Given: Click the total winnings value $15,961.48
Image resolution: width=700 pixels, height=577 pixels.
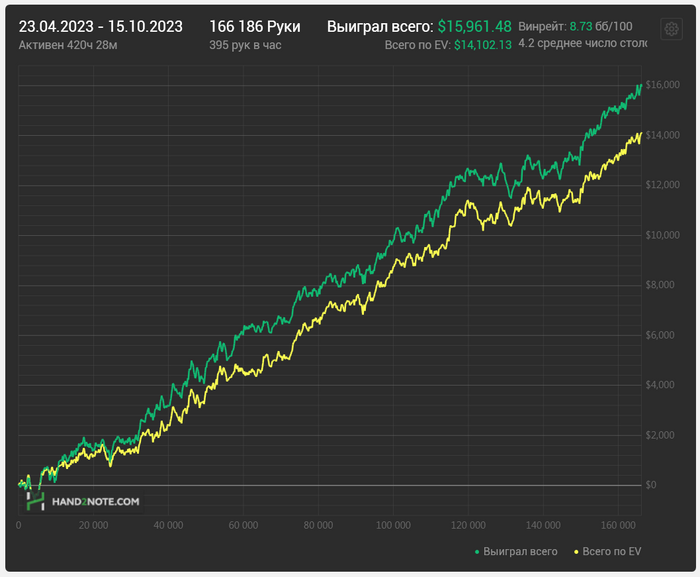Looking at the screenshot, I should [475, 27].
